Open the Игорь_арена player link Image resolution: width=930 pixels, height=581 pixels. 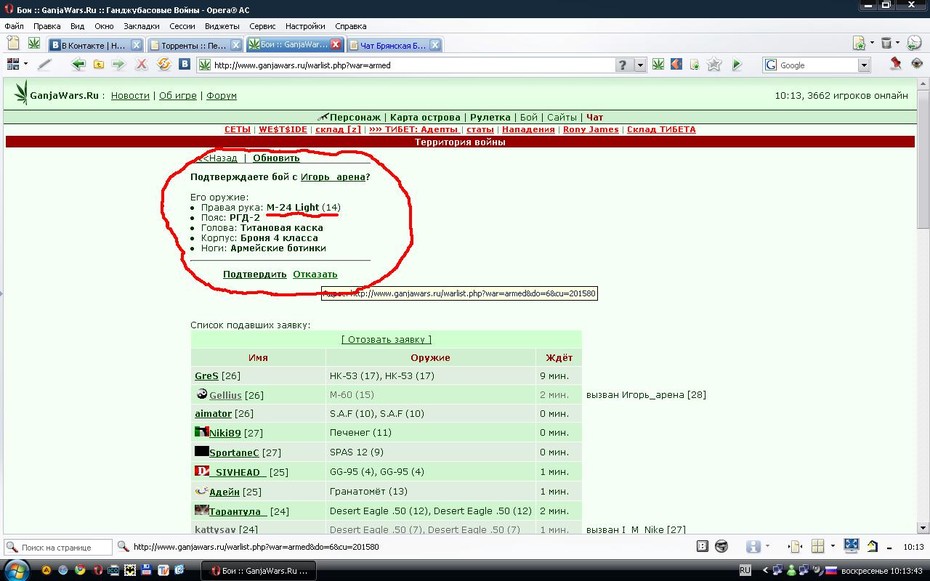[x=333, y=177]
